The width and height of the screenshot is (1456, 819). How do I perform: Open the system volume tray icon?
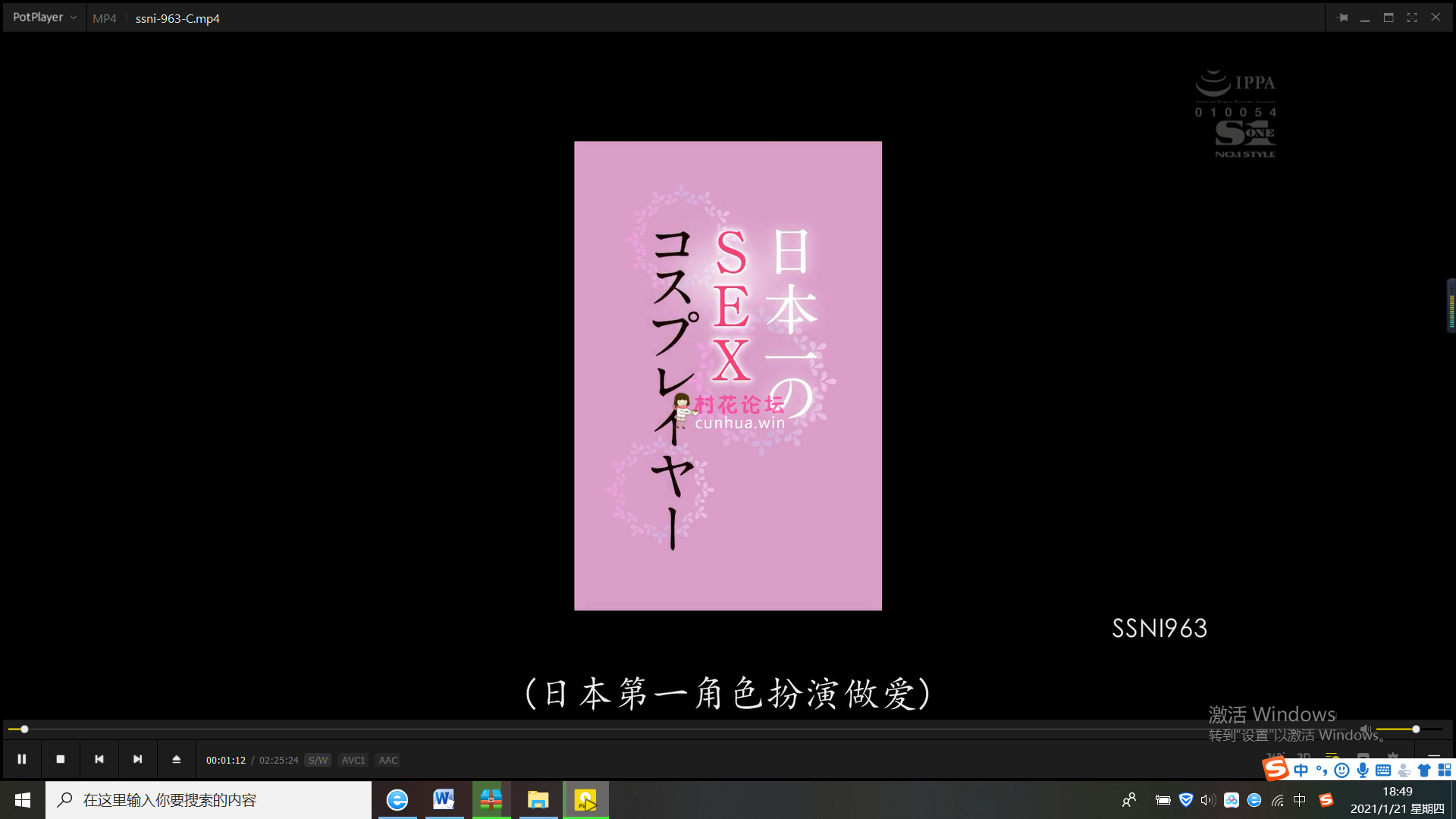click(1208, 800)
